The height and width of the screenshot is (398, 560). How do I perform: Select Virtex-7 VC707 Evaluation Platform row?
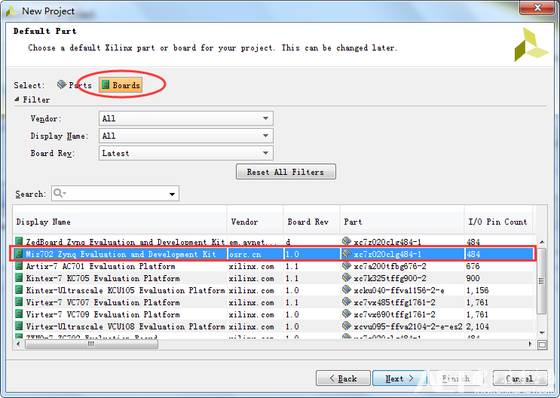point(274,303)
